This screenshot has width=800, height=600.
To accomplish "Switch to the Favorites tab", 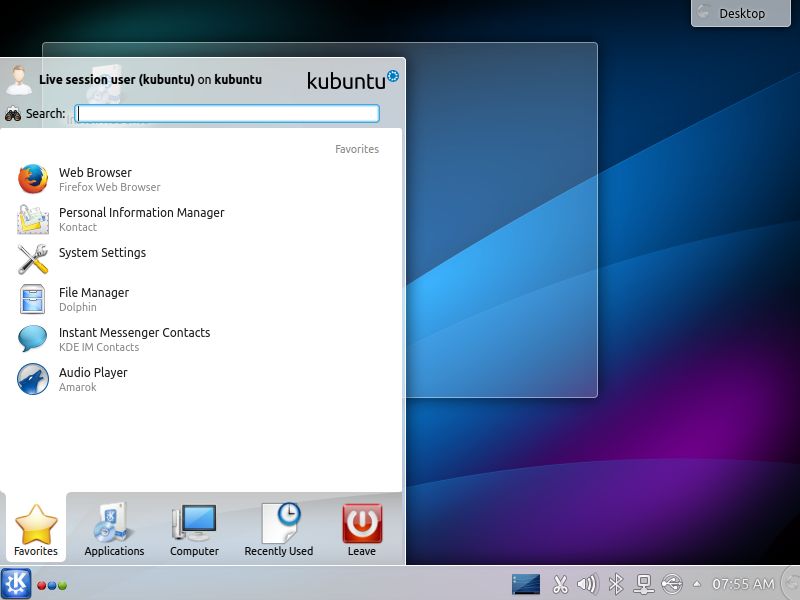I will pyautogui.click(x=36, y=530).
